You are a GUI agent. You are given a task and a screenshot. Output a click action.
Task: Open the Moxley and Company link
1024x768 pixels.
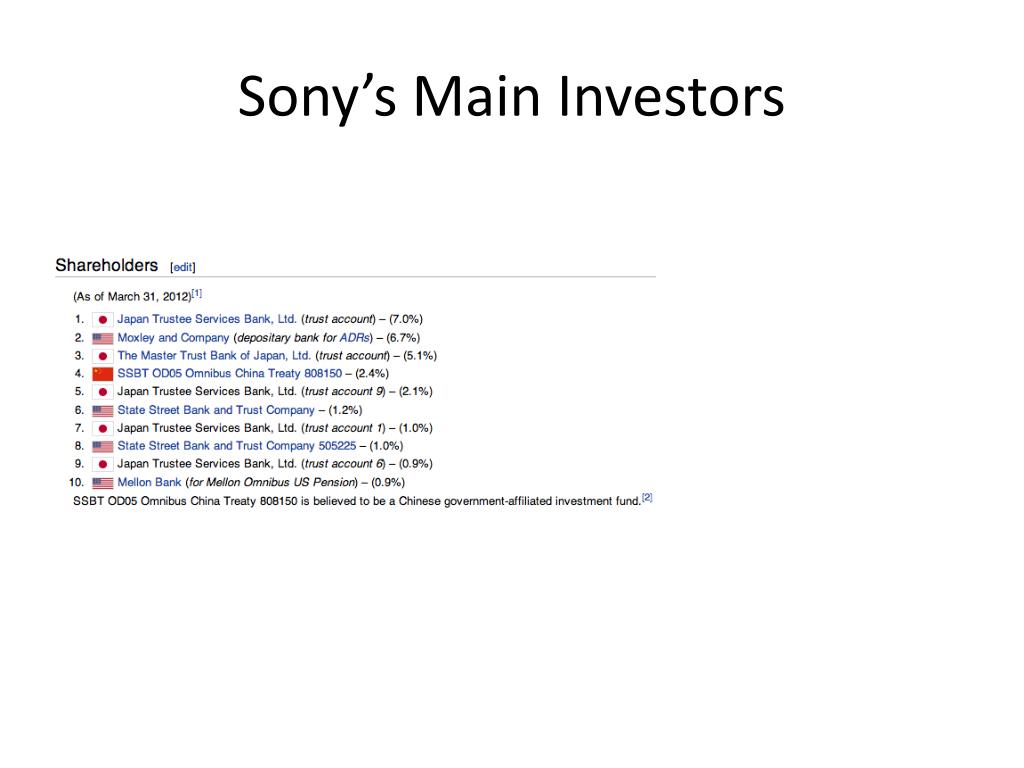click(x=173, y=338)
